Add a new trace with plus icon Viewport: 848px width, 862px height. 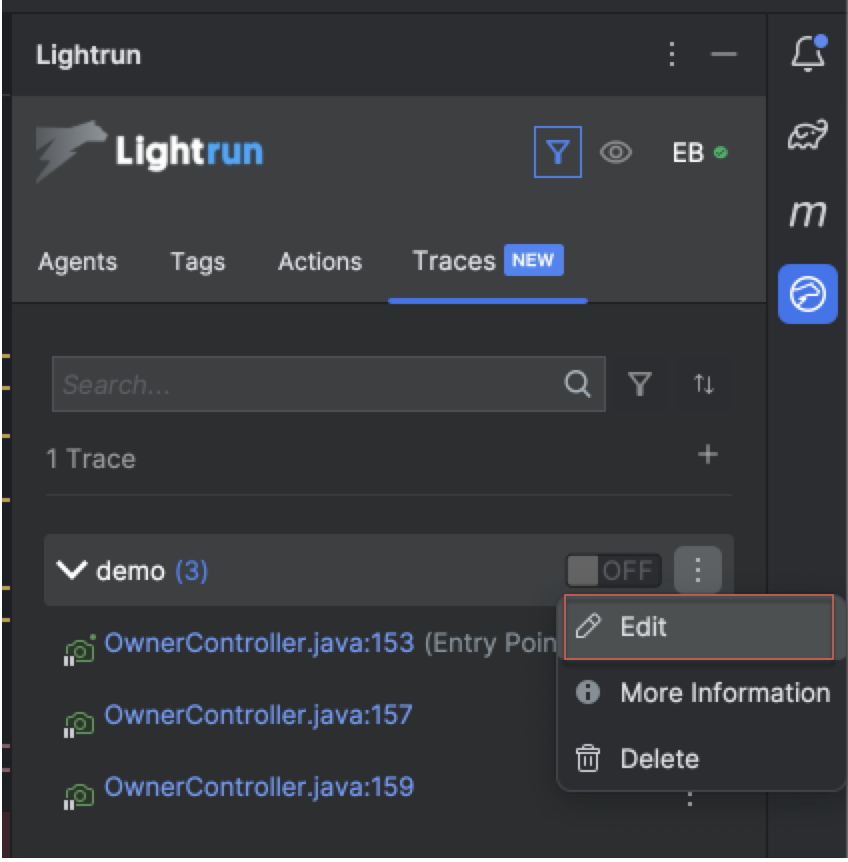708,455
